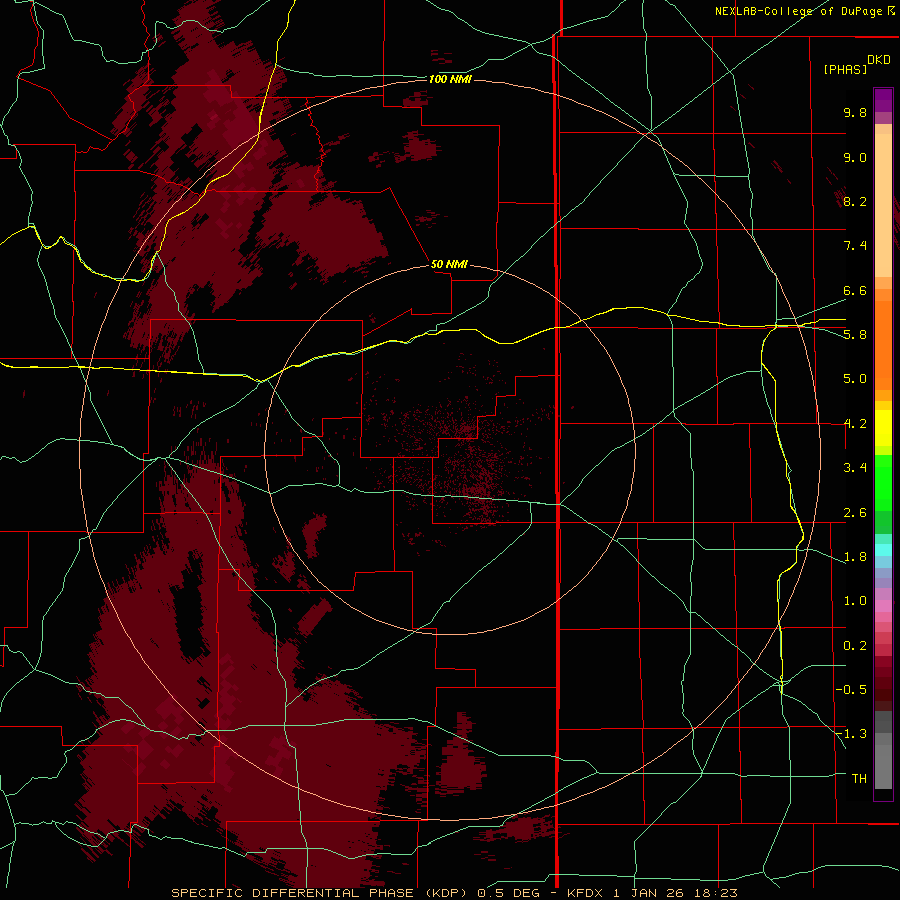Viewport: 900px width, 900px height.
Task: Click the 50 NMI range ring label
Action: tap(449, 264)
